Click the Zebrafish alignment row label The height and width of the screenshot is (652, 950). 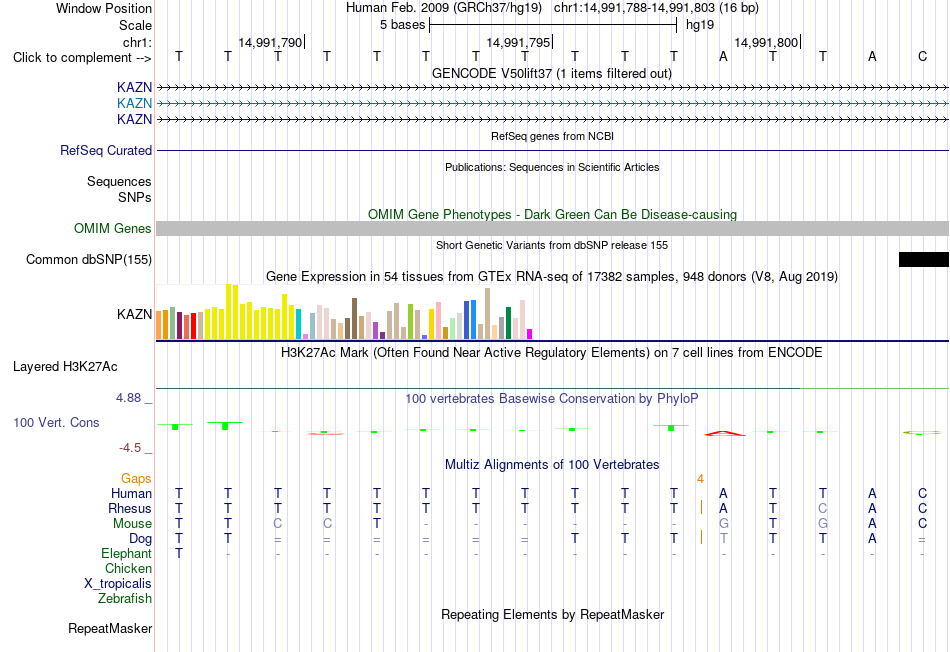125,598
